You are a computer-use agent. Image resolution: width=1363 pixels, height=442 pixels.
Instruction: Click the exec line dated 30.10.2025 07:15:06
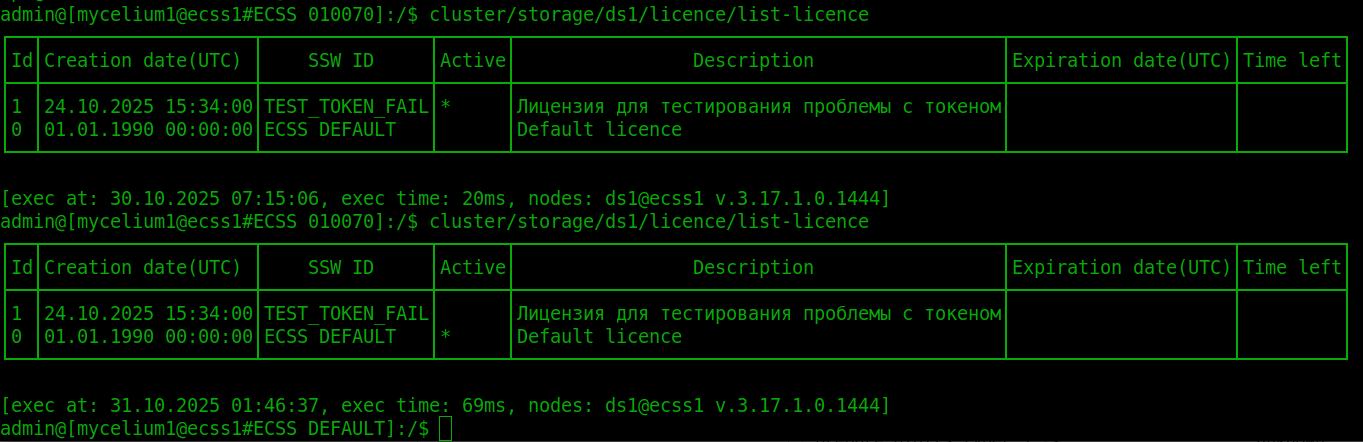pyautogui.click(x=445, y=199)
